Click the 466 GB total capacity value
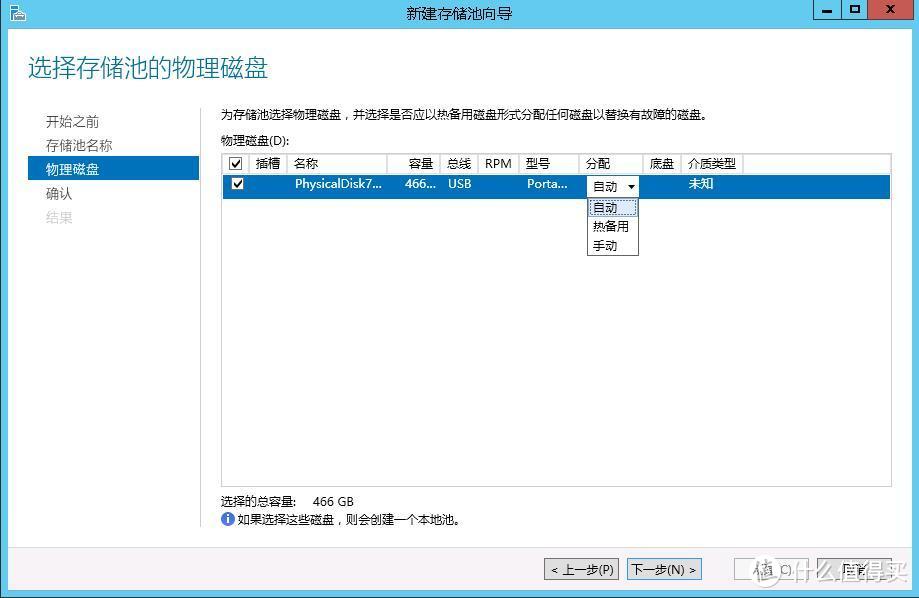The height and width of the screenshot is (598, 919). pyautogui.click(x=333, y=501)
